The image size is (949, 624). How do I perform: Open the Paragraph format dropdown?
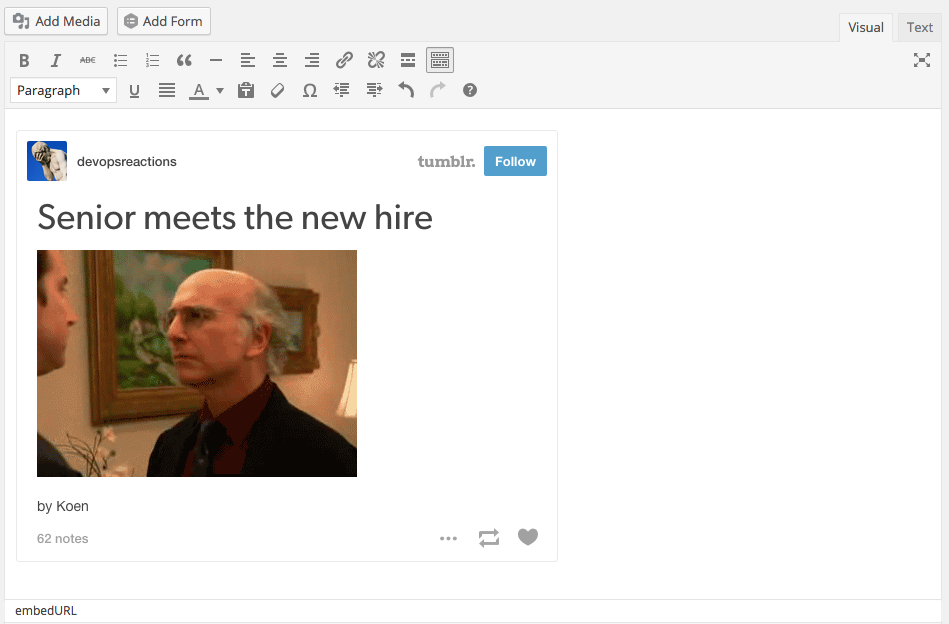pyautogui.click(x=63, y=91)
